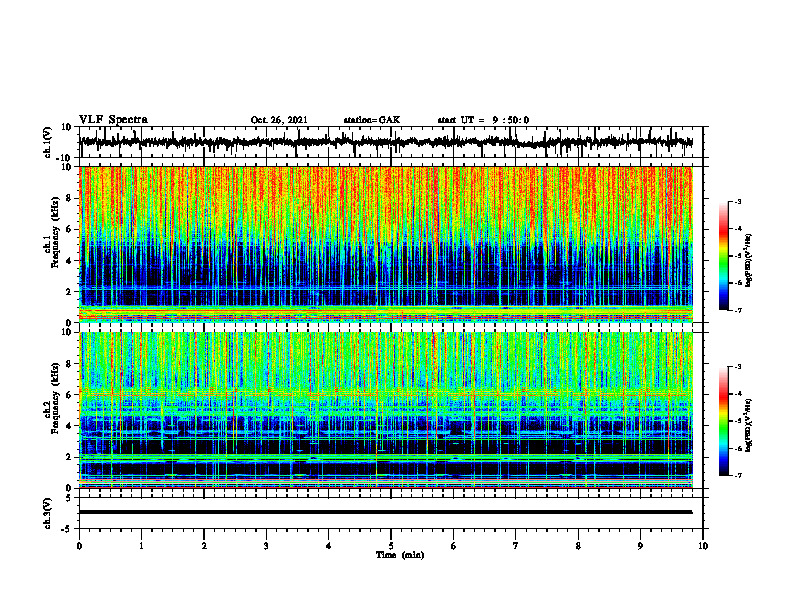Click the "-3" label on the ch.1 colorbar
The width and height of the screenshot is (792, 612).
pyautogui.click(x=738, y=201)
